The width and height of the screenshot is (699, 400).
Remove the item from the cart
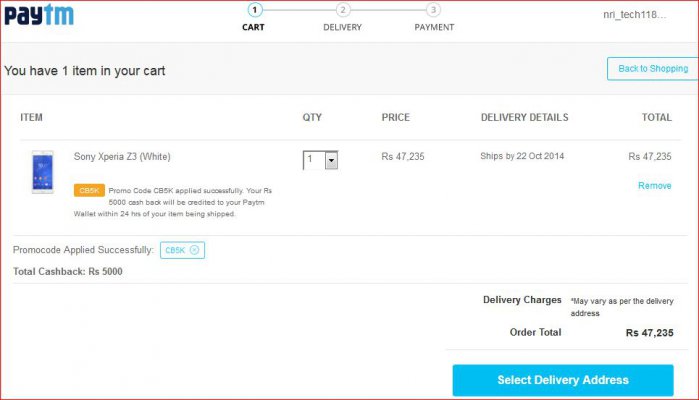pos(654,186)
